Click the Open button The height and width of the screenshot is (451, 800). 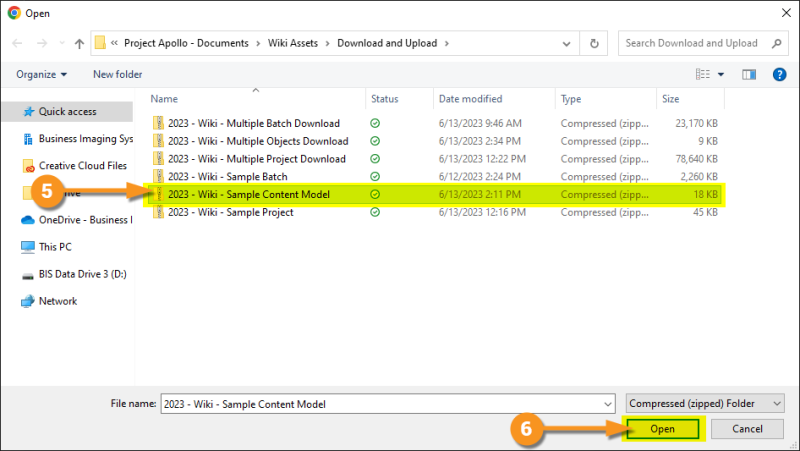coord(663,429)
